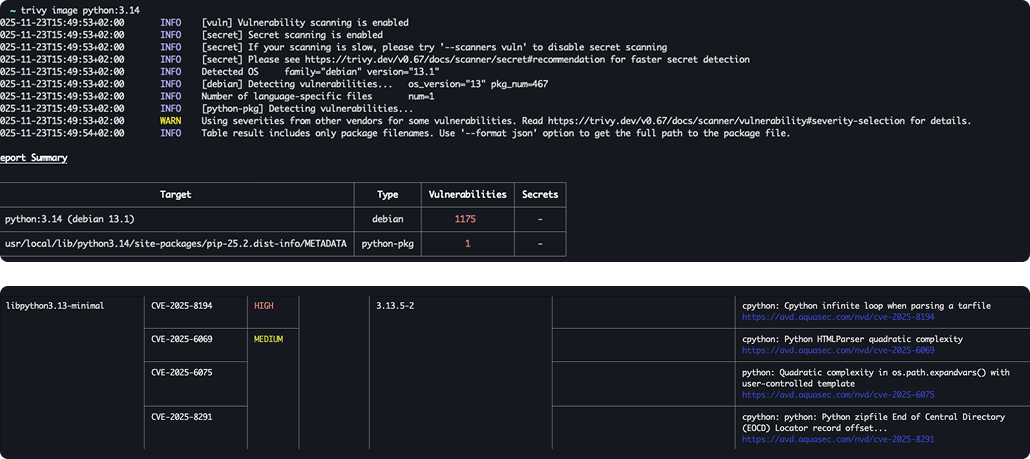Click the python-pkg type cell
The image size is (1030, 459).
[388, 243]
